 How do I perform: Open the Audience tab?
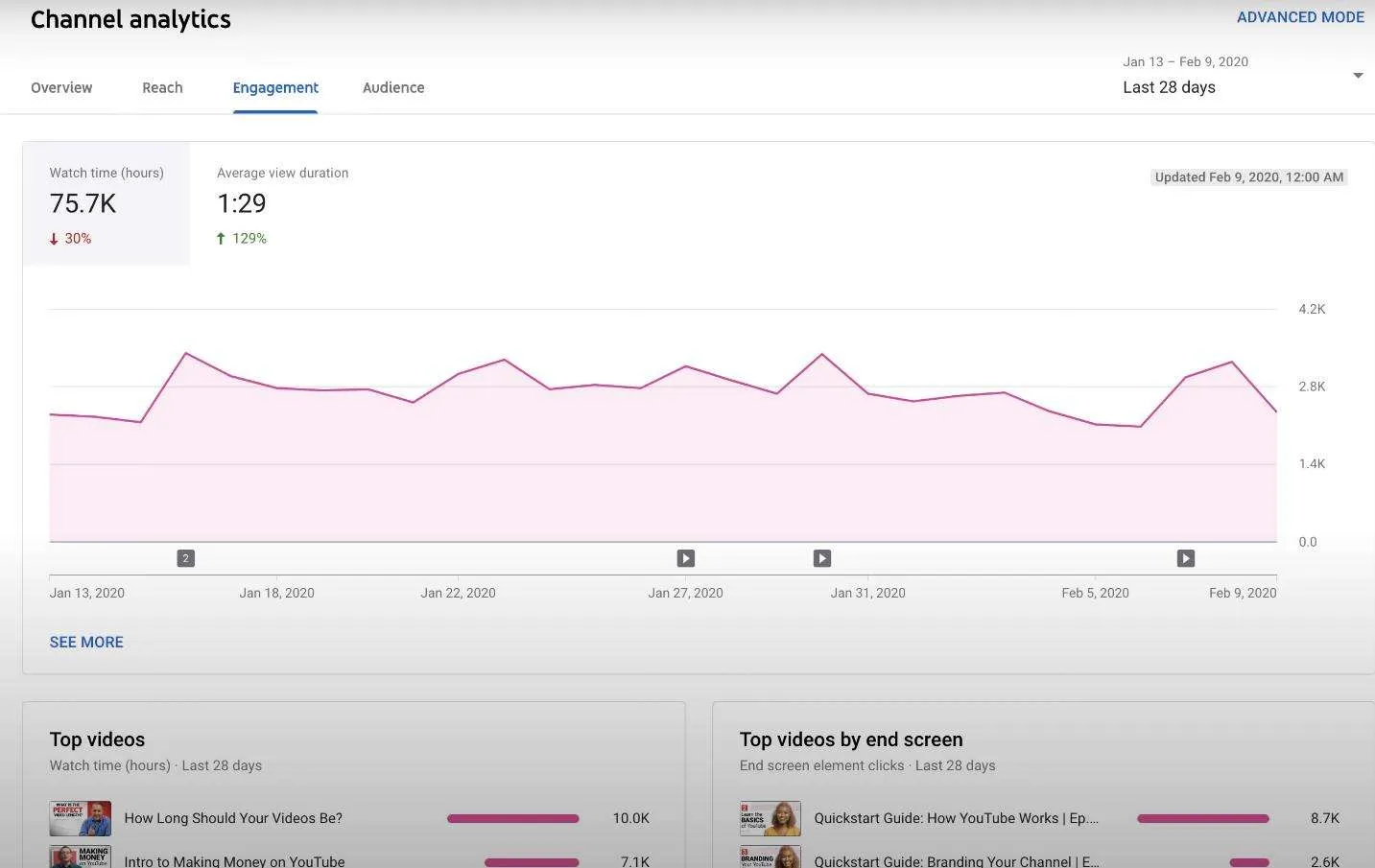pos(393,87)
